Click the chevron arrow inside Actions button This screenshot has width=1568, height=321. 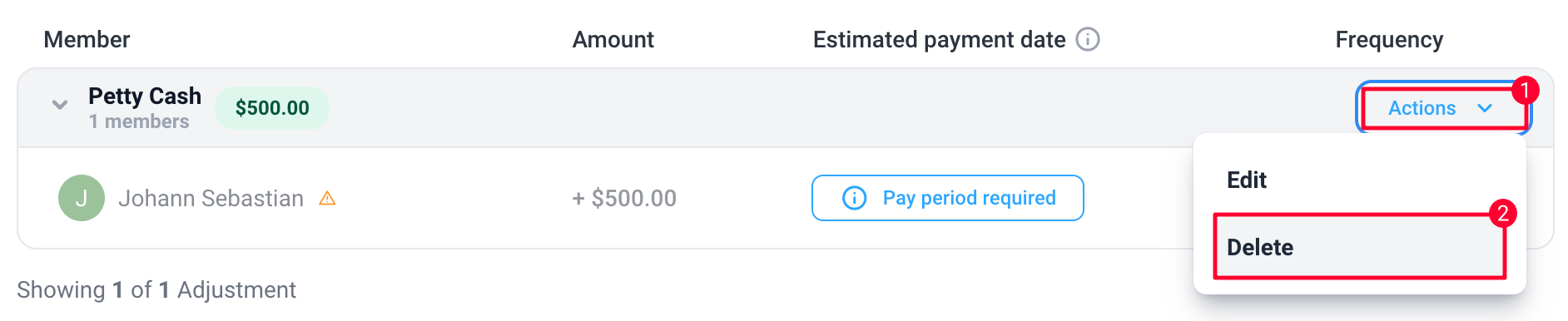(1485, 108)
